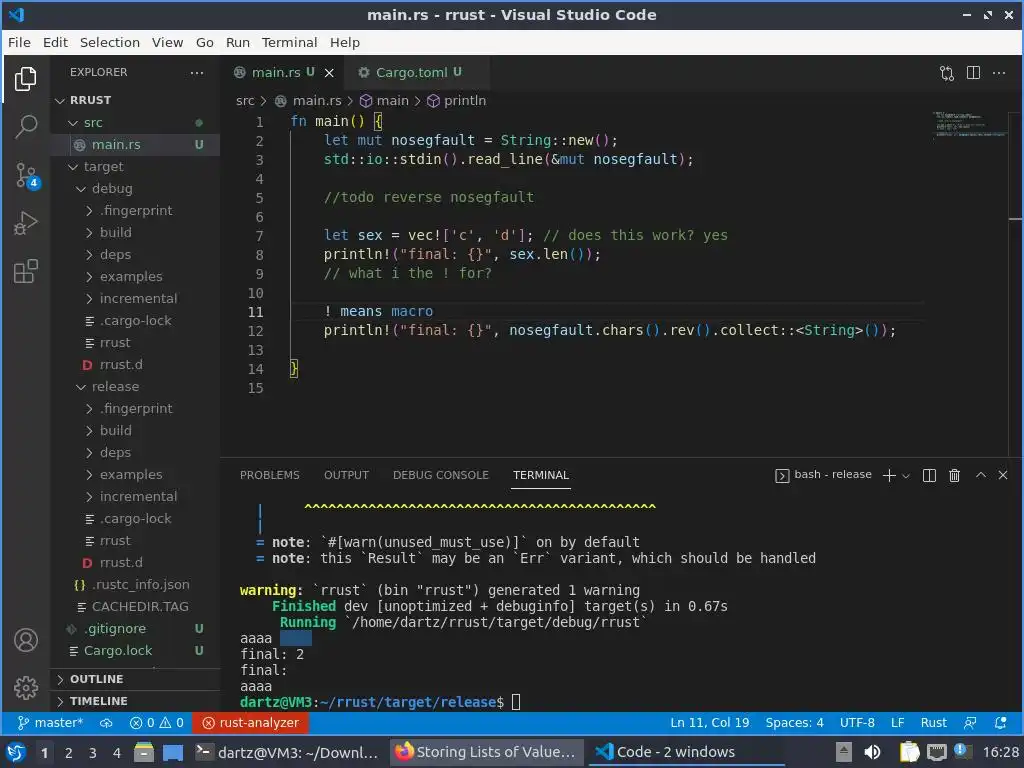Image resolution: width=1024 pixels, height=768 pixels.
Task: Add a new terminal with plus icon
Action: pos(889,475)
